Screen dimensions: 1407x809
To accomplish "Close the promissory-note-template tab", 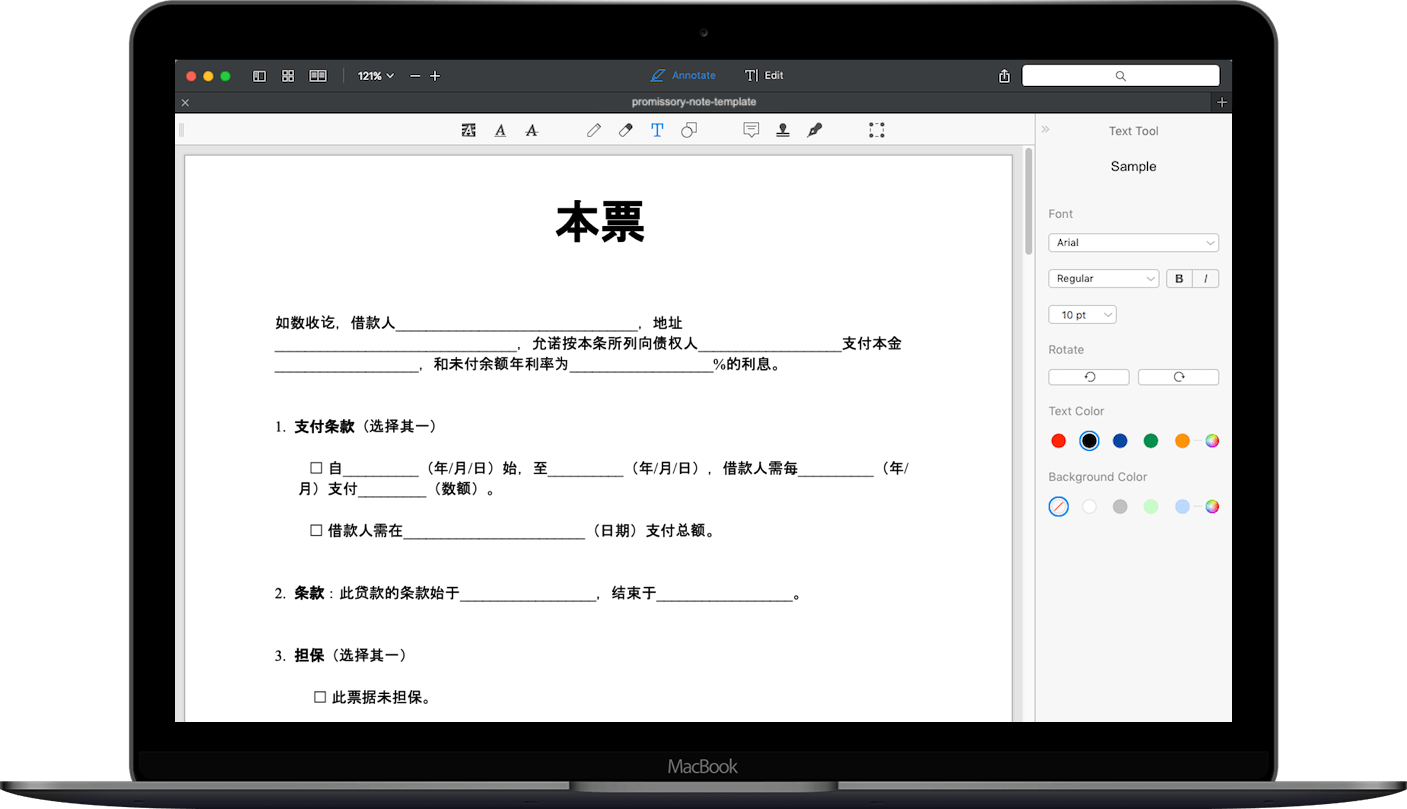I will tap(185, 103).
